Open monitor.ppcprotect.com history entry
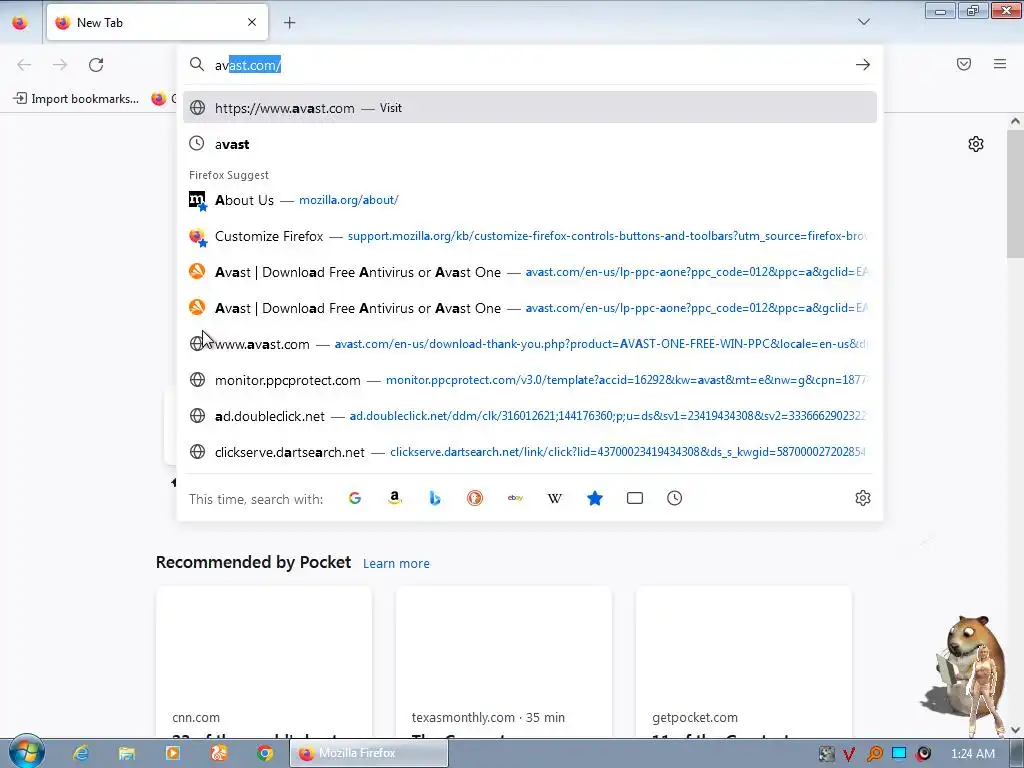The image size is (1024, 768). (x=530, y=380)
